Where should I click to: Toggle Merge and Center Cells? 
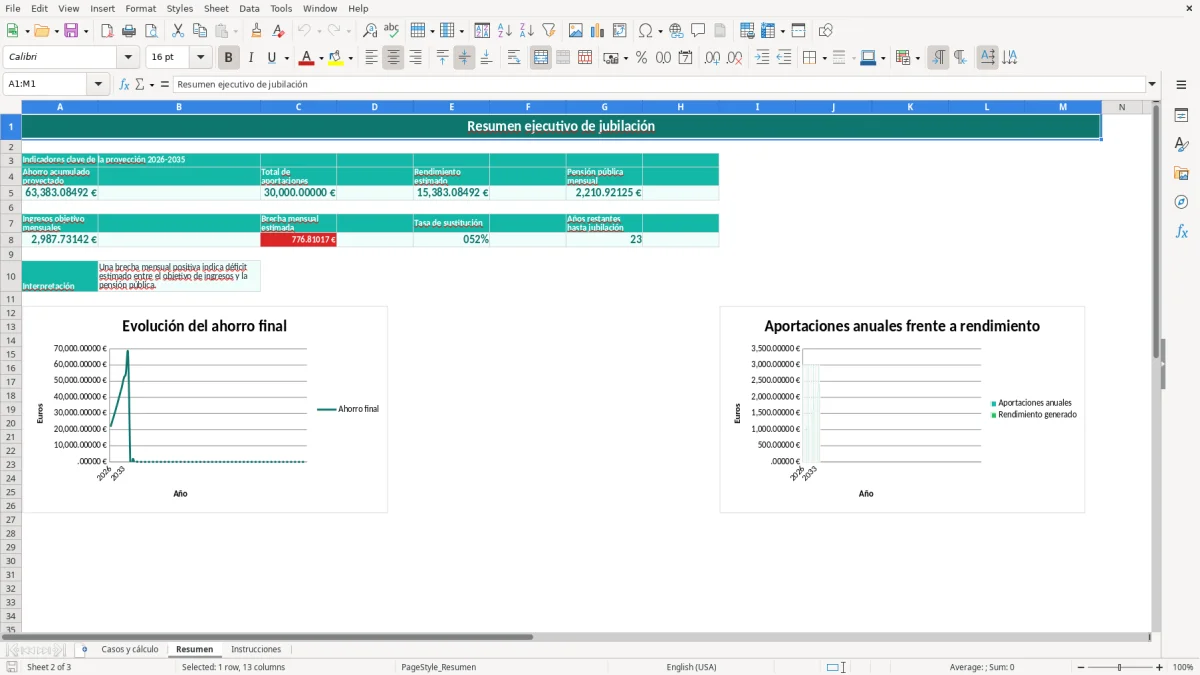coord(541,58)
